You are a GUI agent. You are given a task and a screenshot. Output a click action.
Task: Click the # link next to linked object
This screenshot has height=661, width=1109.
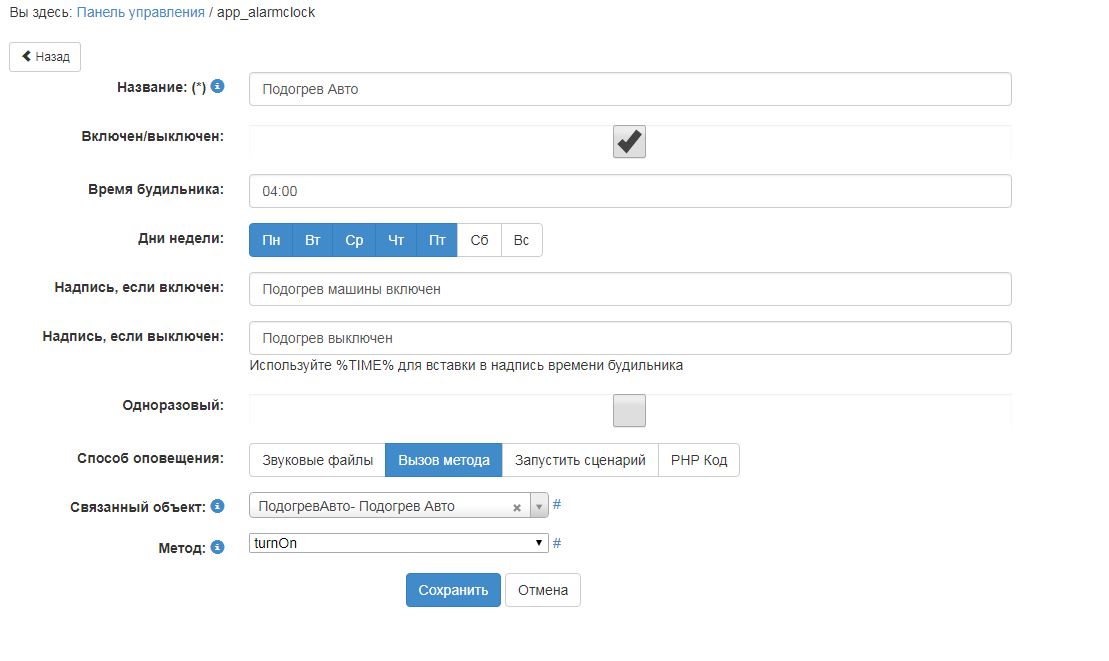point(557,505)
